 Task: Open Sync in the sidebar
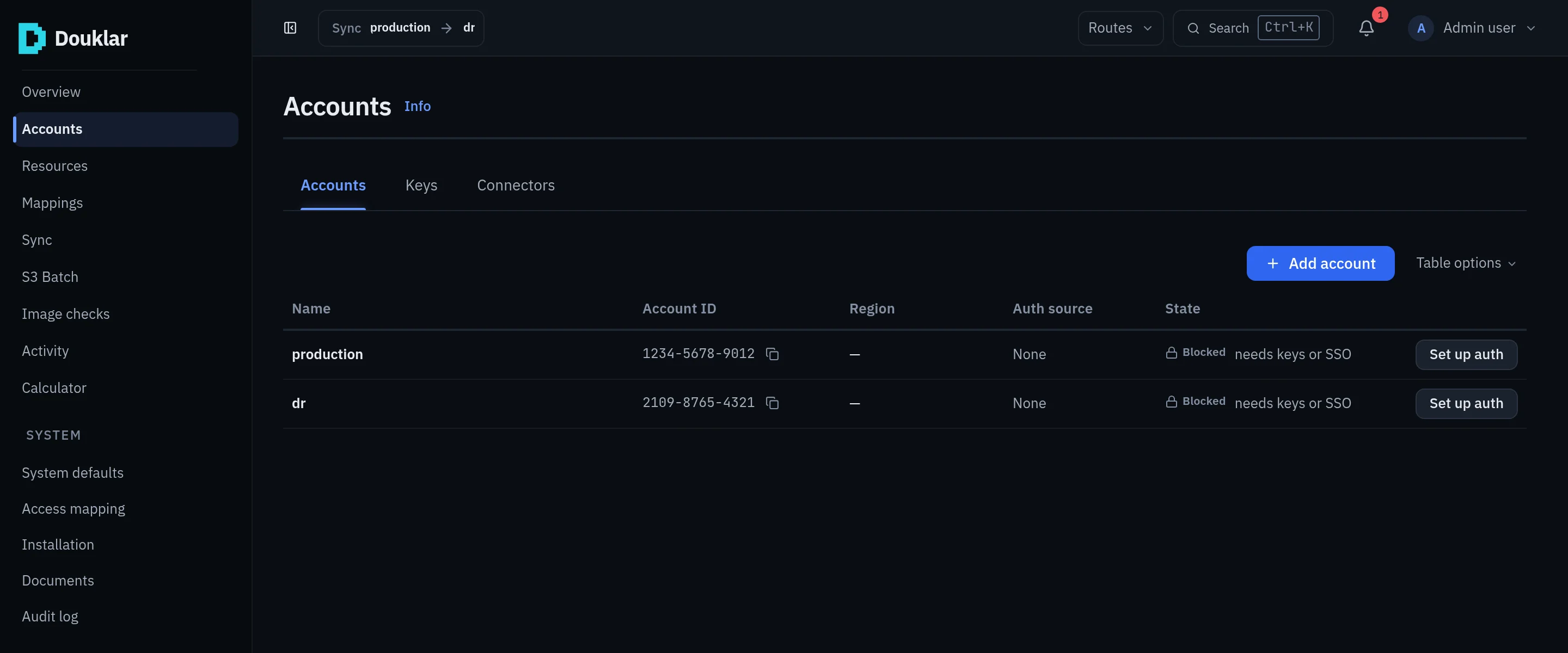point(37,240)
